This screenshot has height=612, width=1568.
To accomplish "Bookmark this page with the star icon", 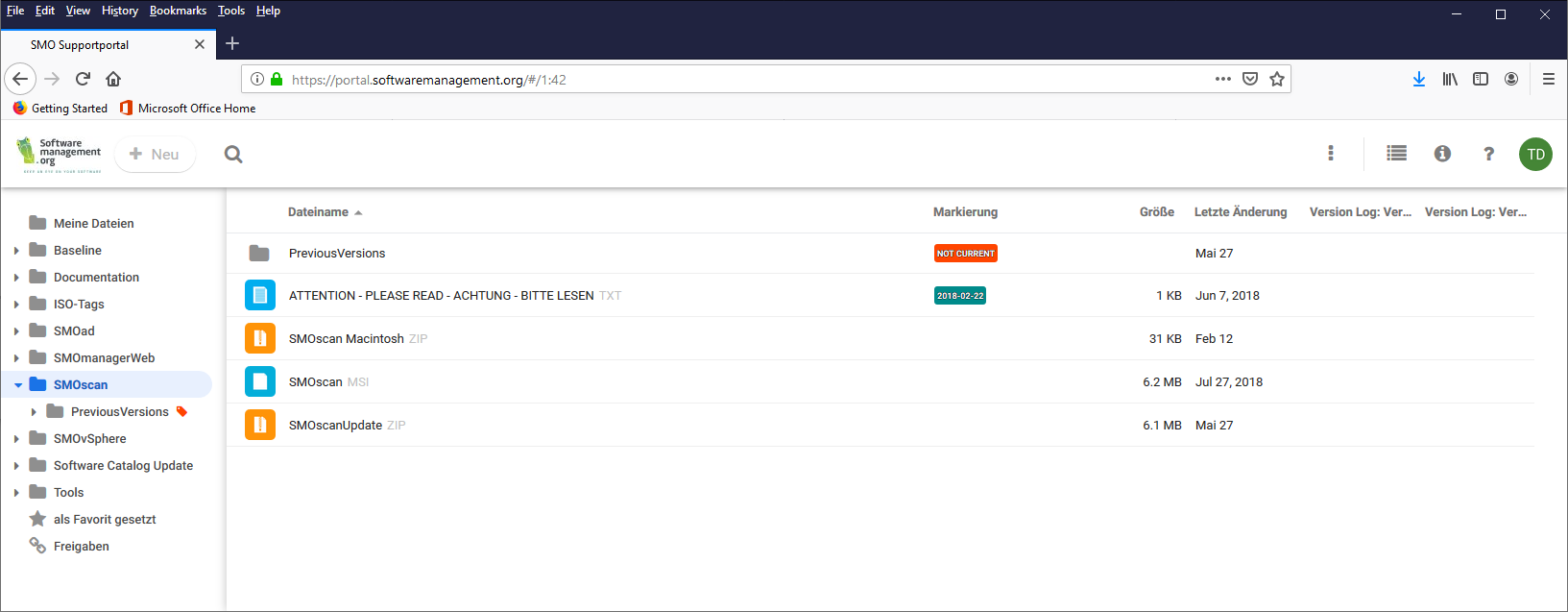I will point(1277,80).
